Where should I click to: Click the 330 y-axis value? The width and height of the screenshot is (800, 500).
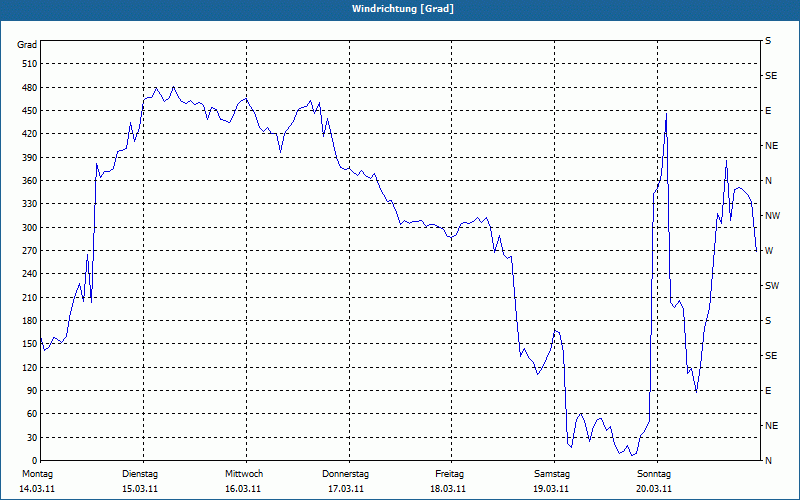tap(30, 204)
